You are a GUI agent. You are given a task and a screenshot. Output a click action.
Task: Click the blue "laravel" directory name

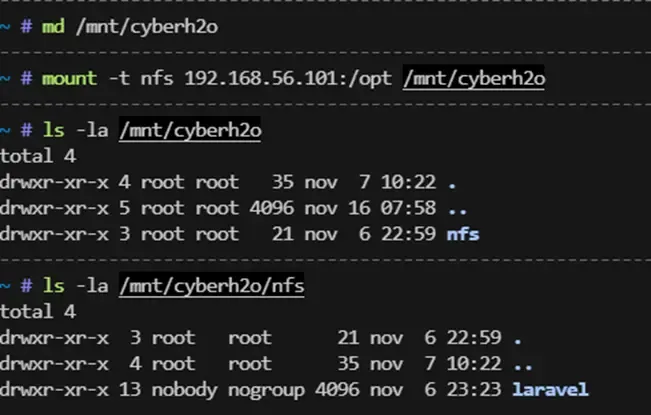[x=549, y=389]
